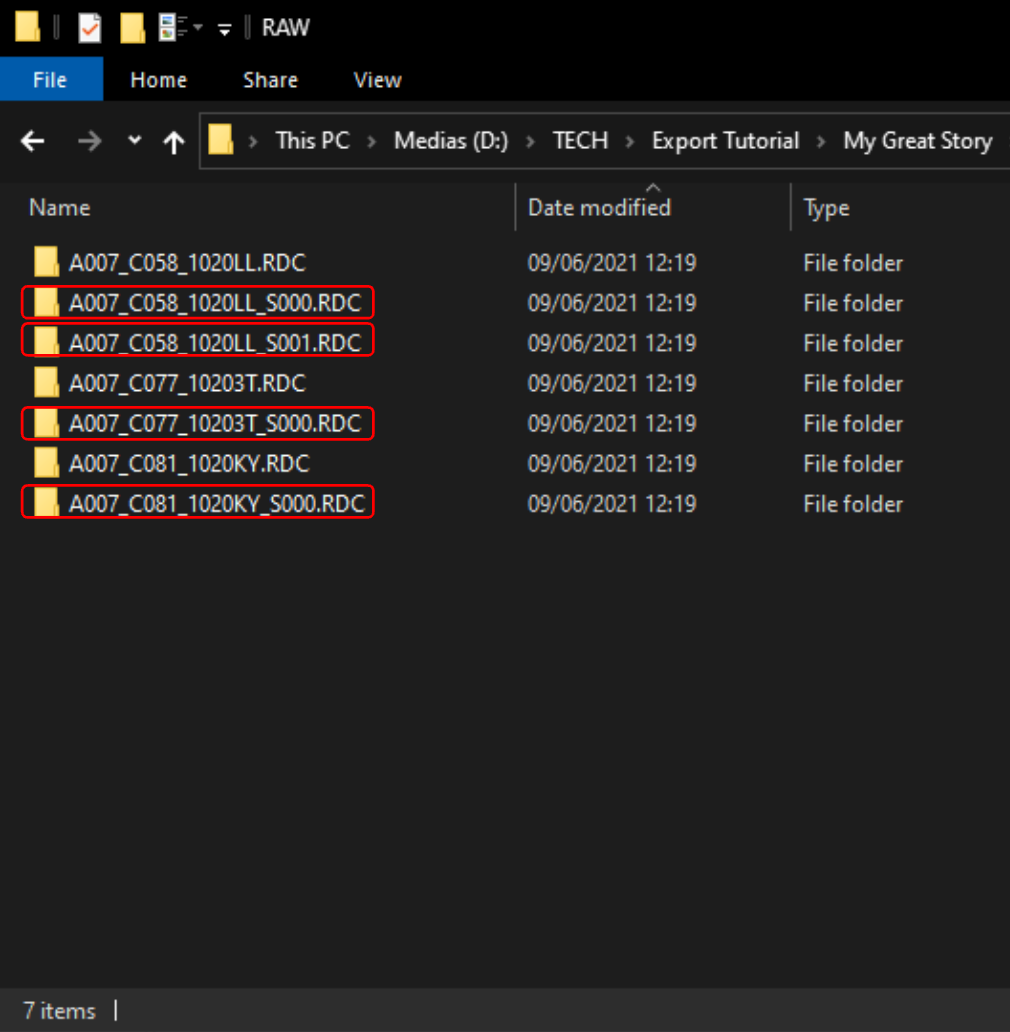
Task: Click the Properties quick access icon
Action: (90, 28)
